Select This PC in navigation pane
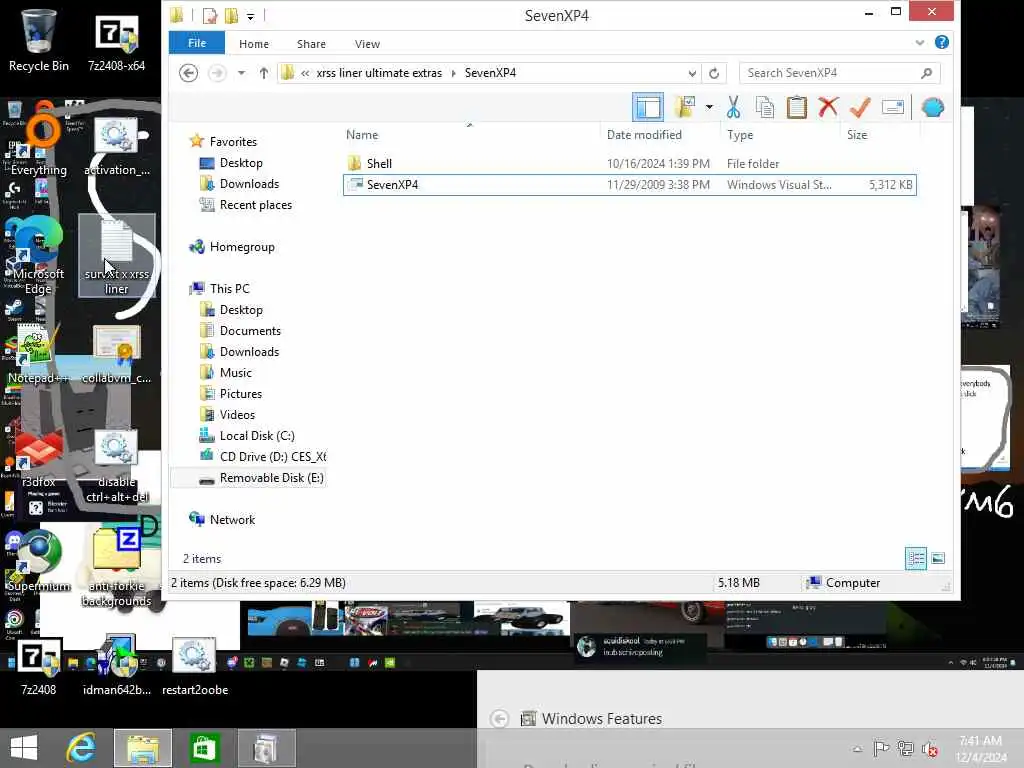 click(219, 288)
